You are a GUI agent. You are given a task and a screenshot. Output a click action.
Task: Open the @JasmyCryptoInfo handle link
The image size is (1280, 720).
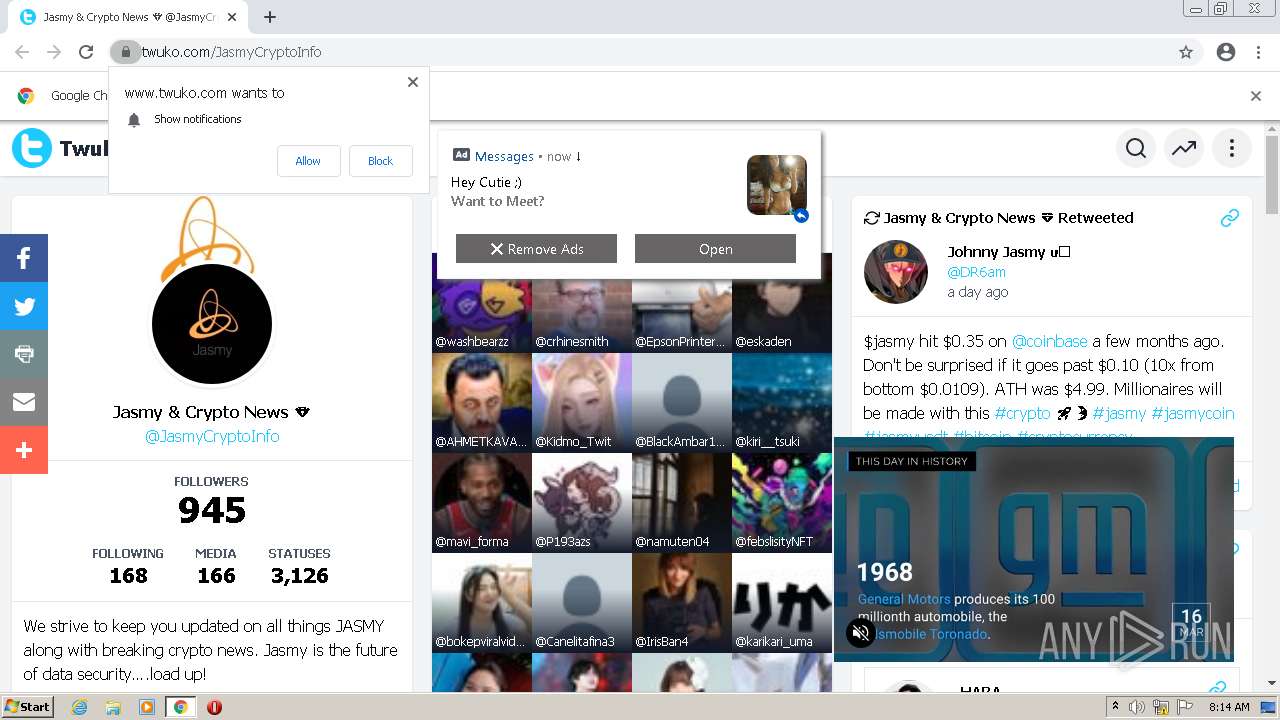coord(212,436)
